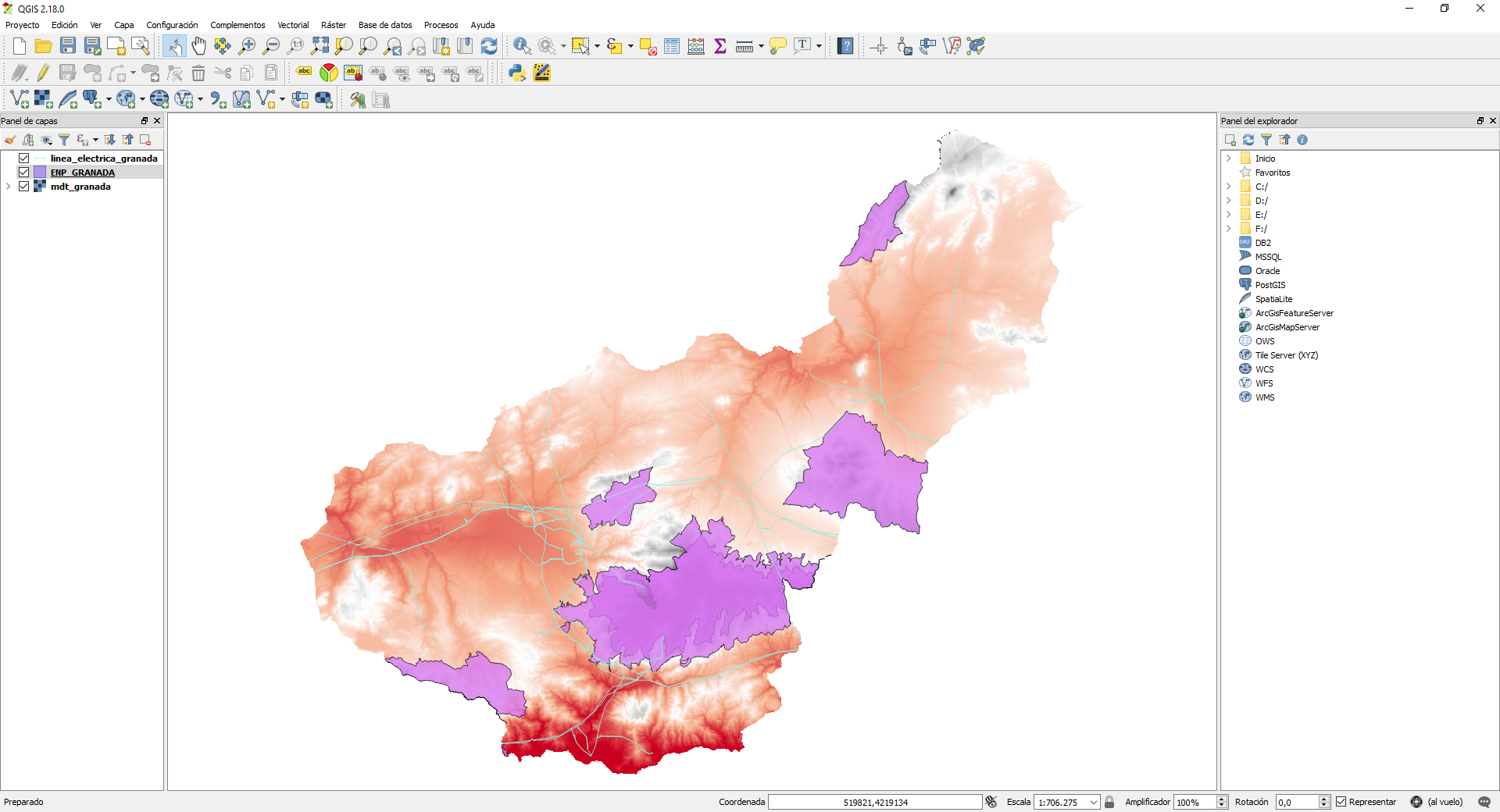Open the Escala scale dropdown
The width and height of the screenshot is (1500, 812).
coord(1094,802)
